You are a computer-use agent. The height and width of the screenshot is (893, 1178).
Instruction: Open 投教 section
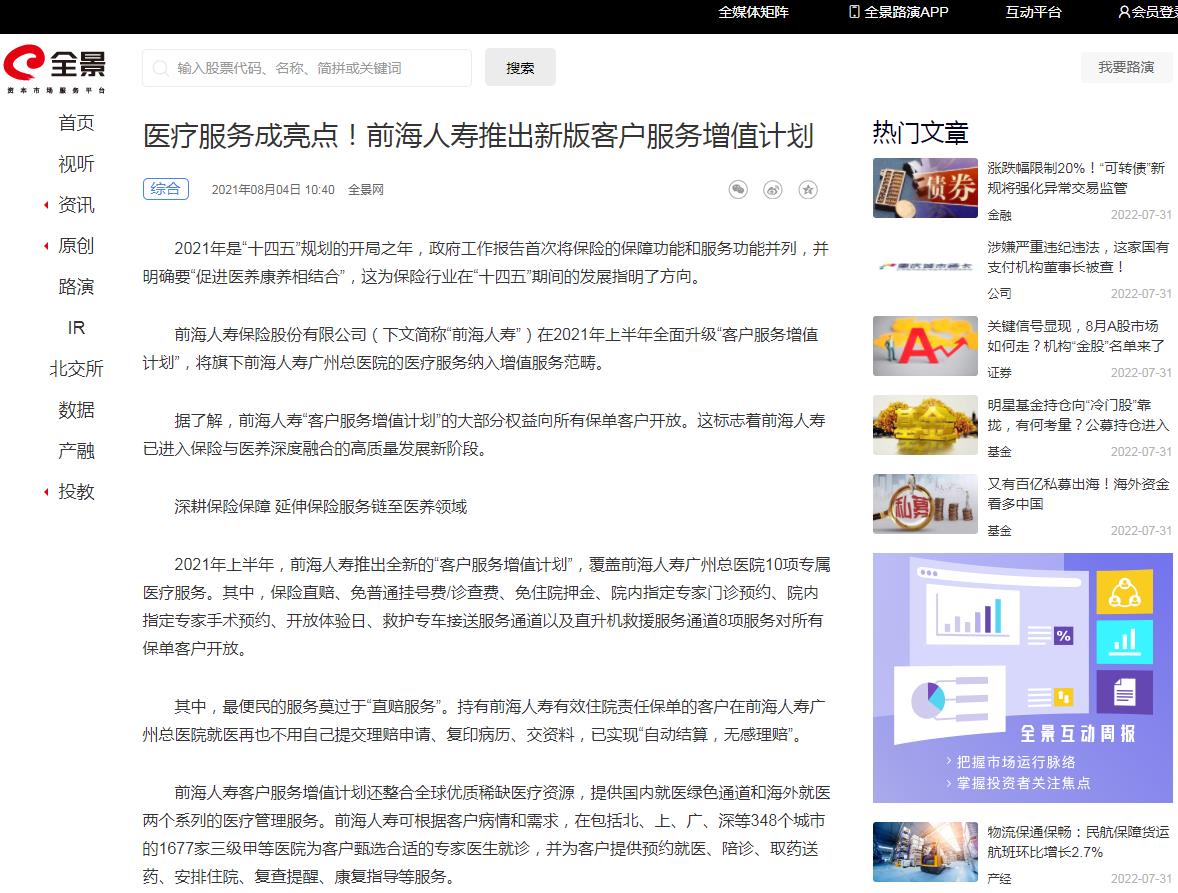76,492
